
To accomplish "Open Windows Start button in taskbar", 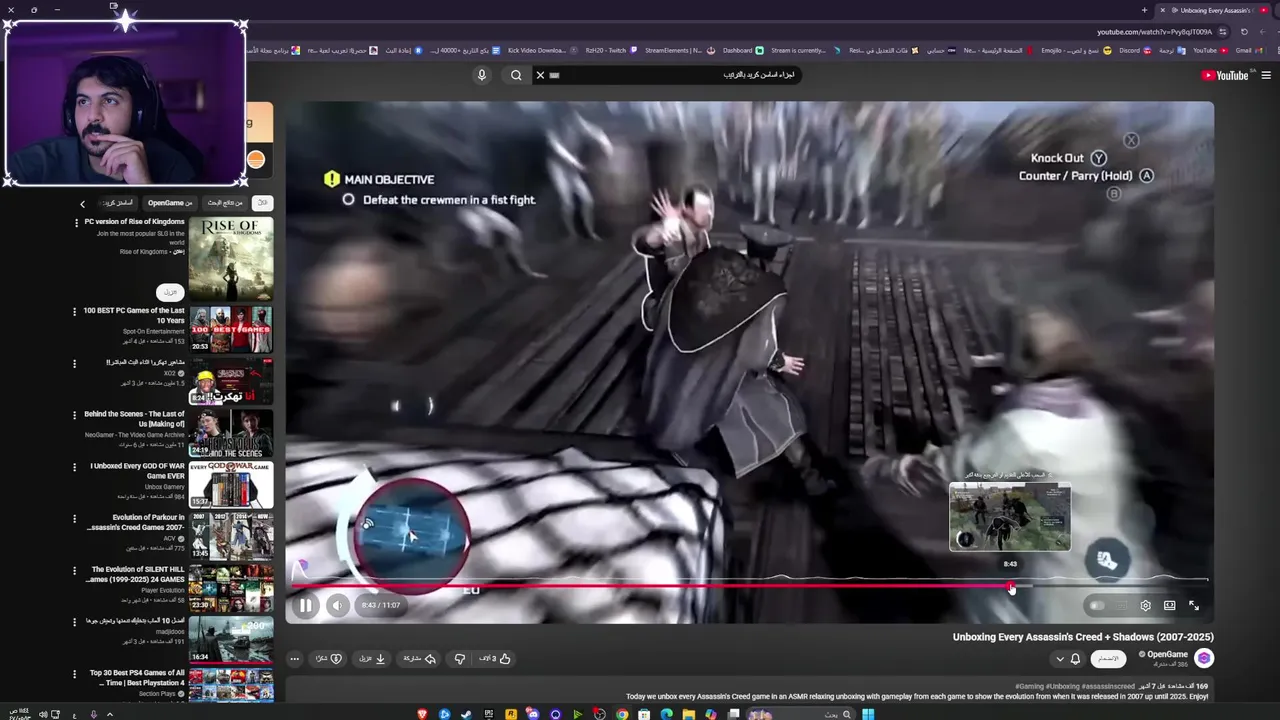I will coord(868,714).
